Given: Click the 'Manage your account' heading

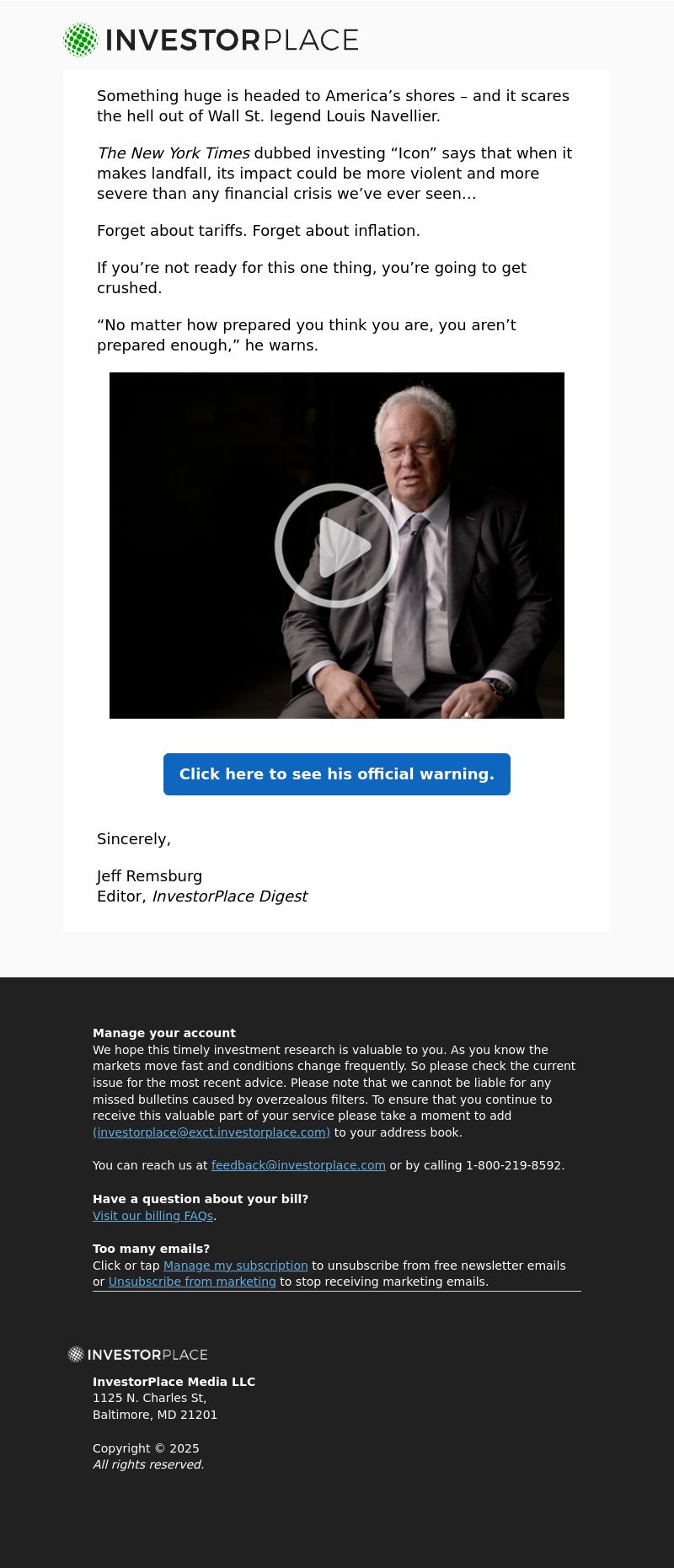Looking at the screenshot, I should (x=164, y=1033).
